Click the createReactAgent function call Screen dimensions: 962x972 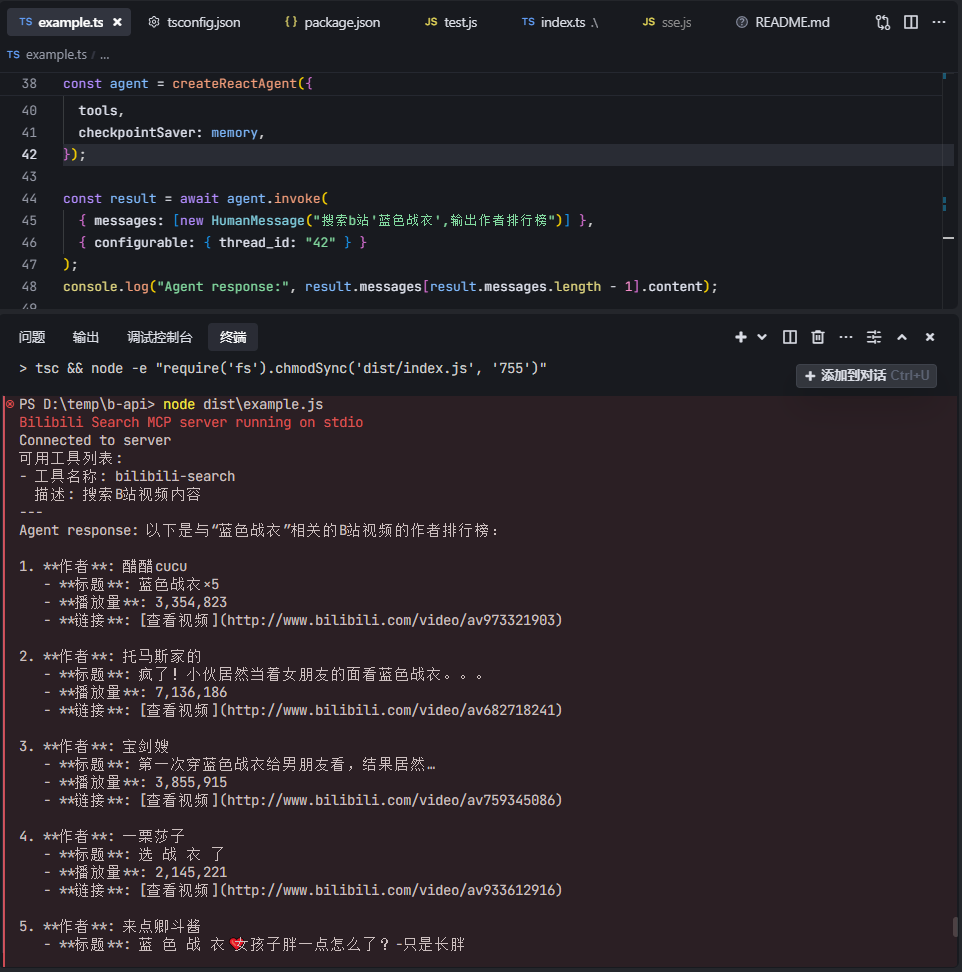point(234,84)
